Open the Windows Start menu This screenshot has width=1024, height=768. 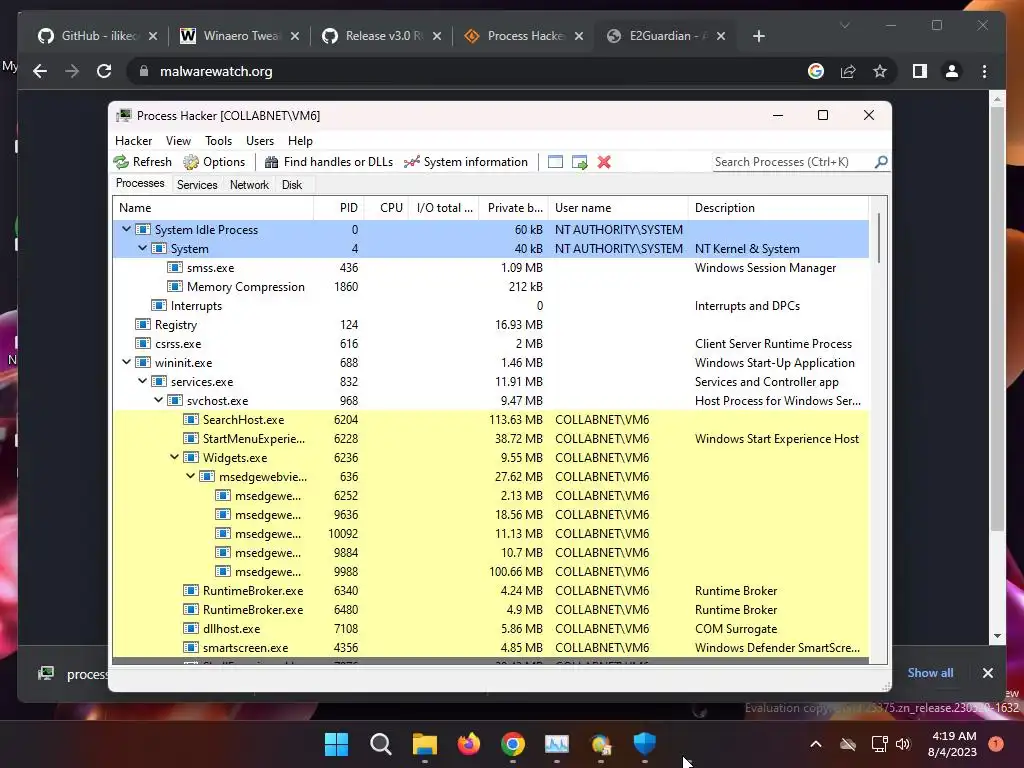tap(336, 744)
